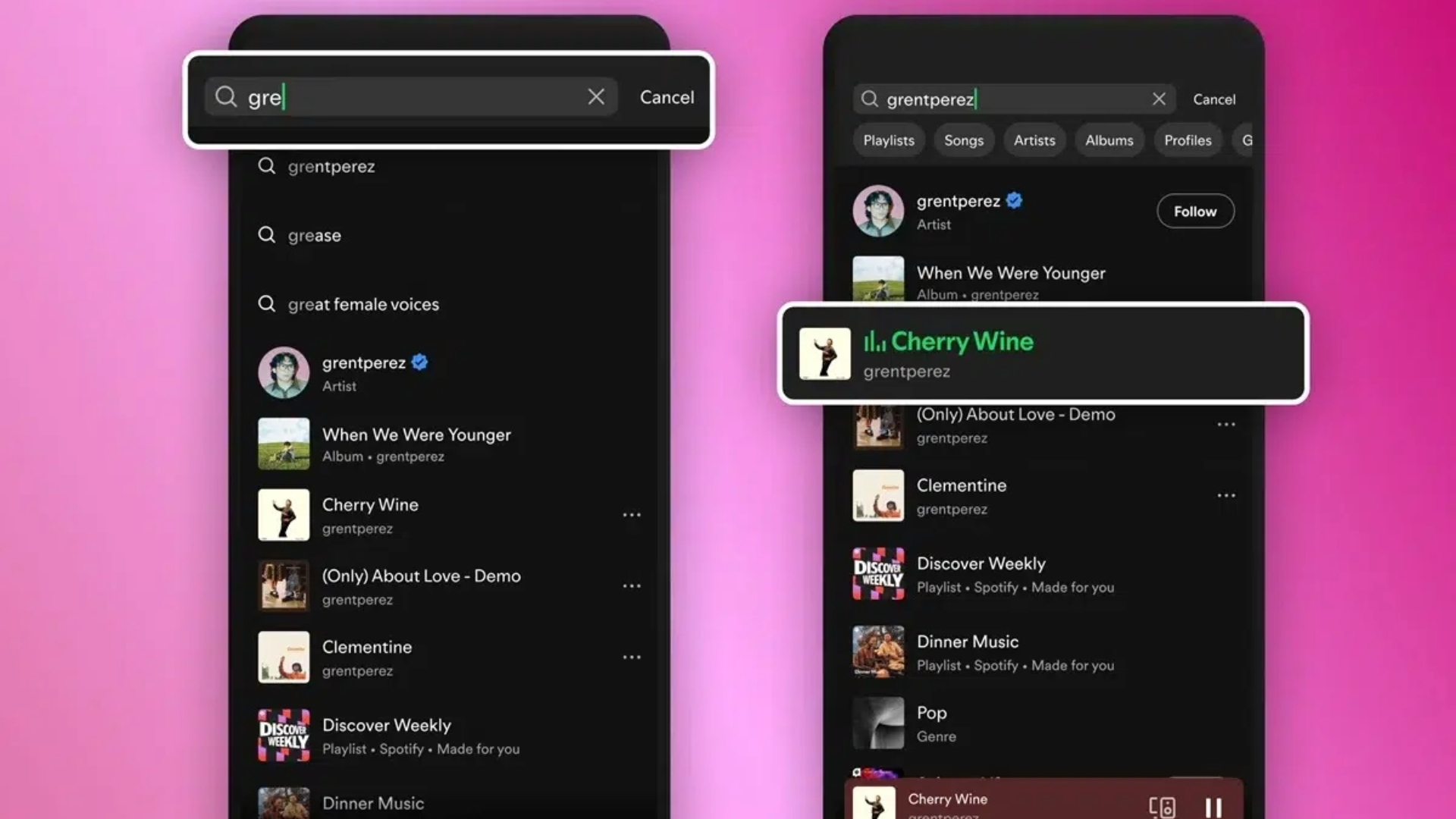Viewport: 1456px width, 819px height.
Task: Click the magnifier icon in the 'gre' search bar
Action: pos(225,97)
